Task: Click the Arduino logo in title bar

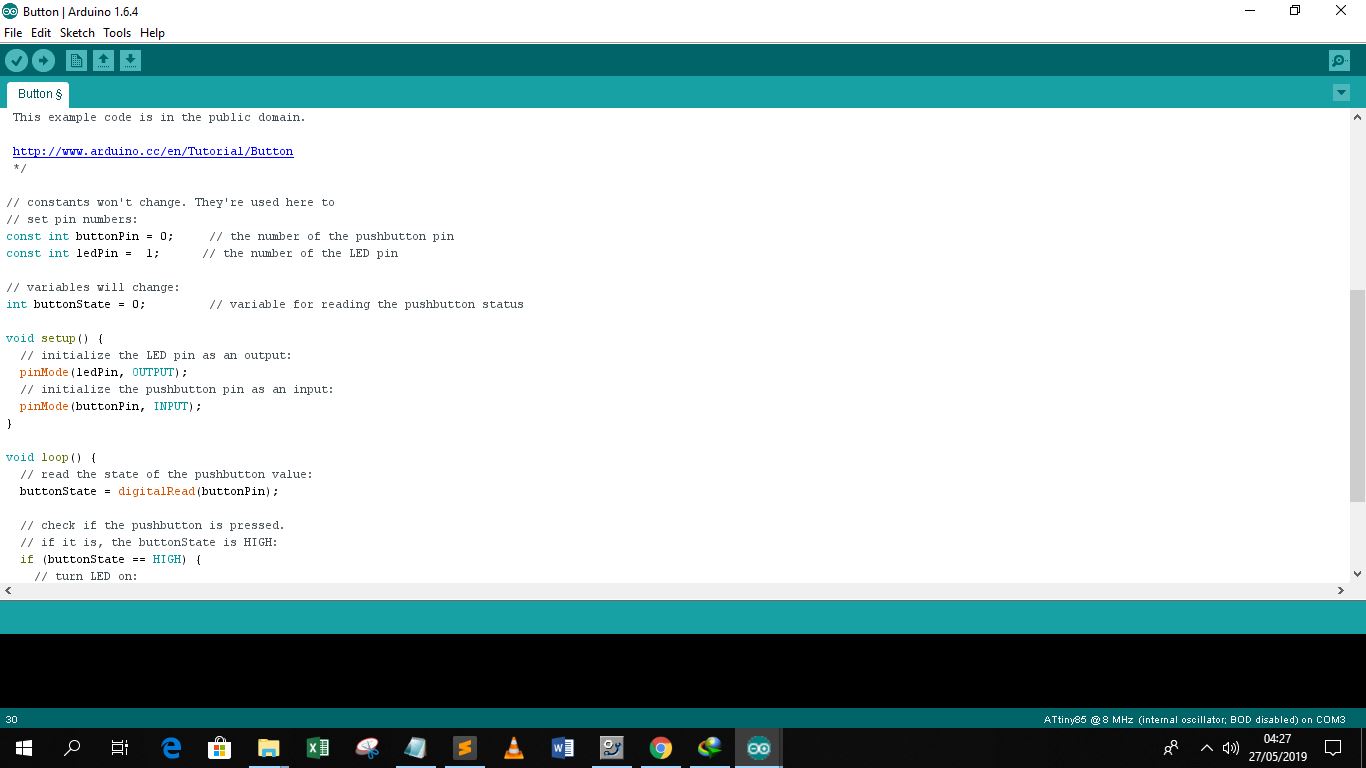Action: click(10, 11)
